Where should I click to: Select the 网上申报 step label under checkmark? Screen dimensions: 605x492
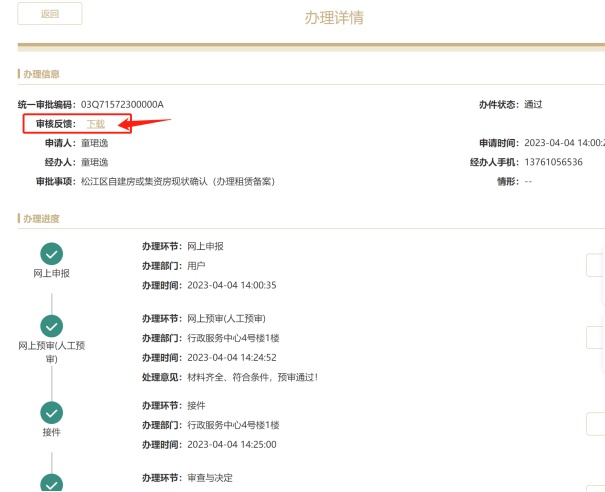pyautogui.click(x=51, y=273)
